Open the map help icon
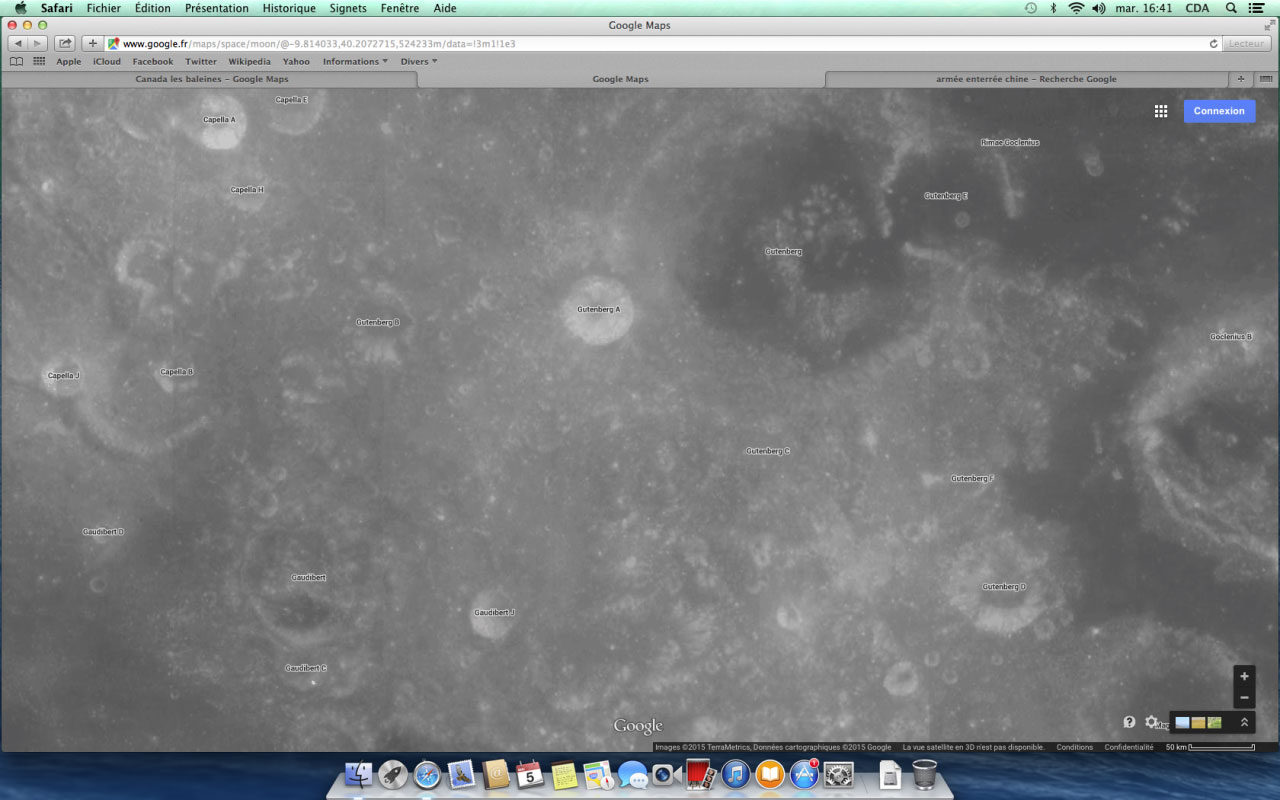 coord(1129,722)
